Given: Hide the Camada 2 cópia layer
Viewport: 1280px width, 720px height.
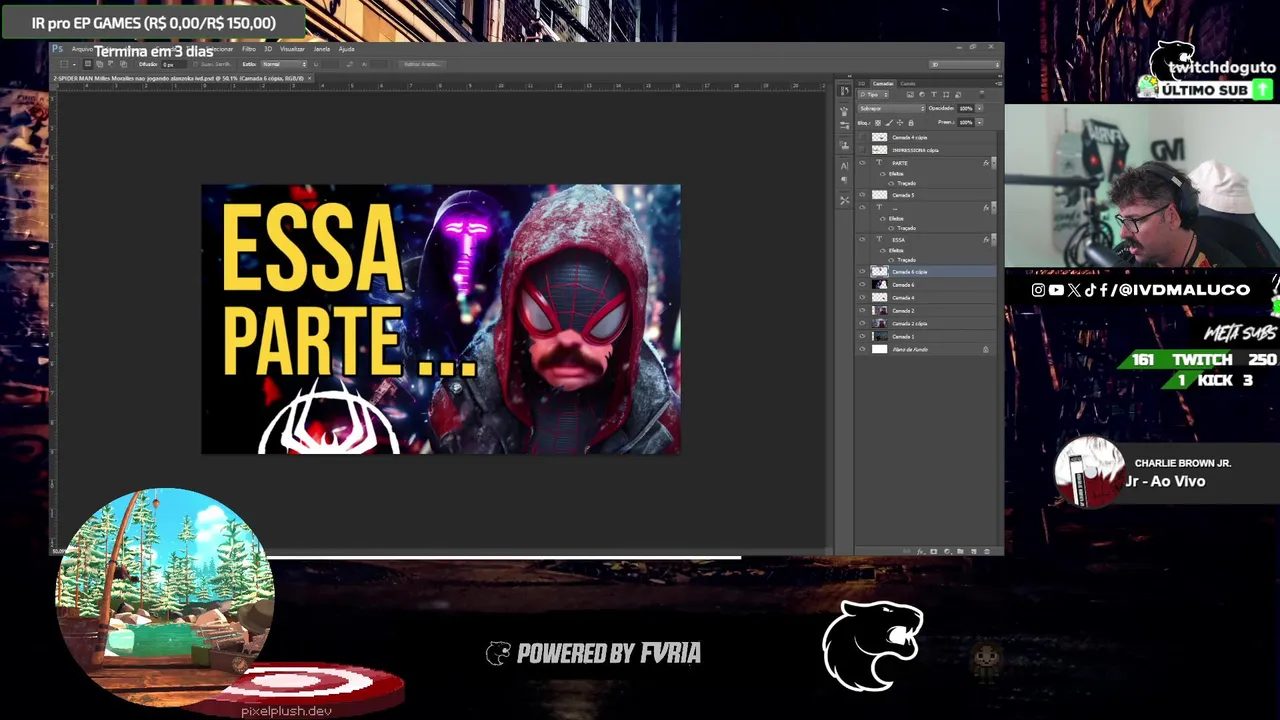Looking at the screenshot, I should (x=862, y=324).
